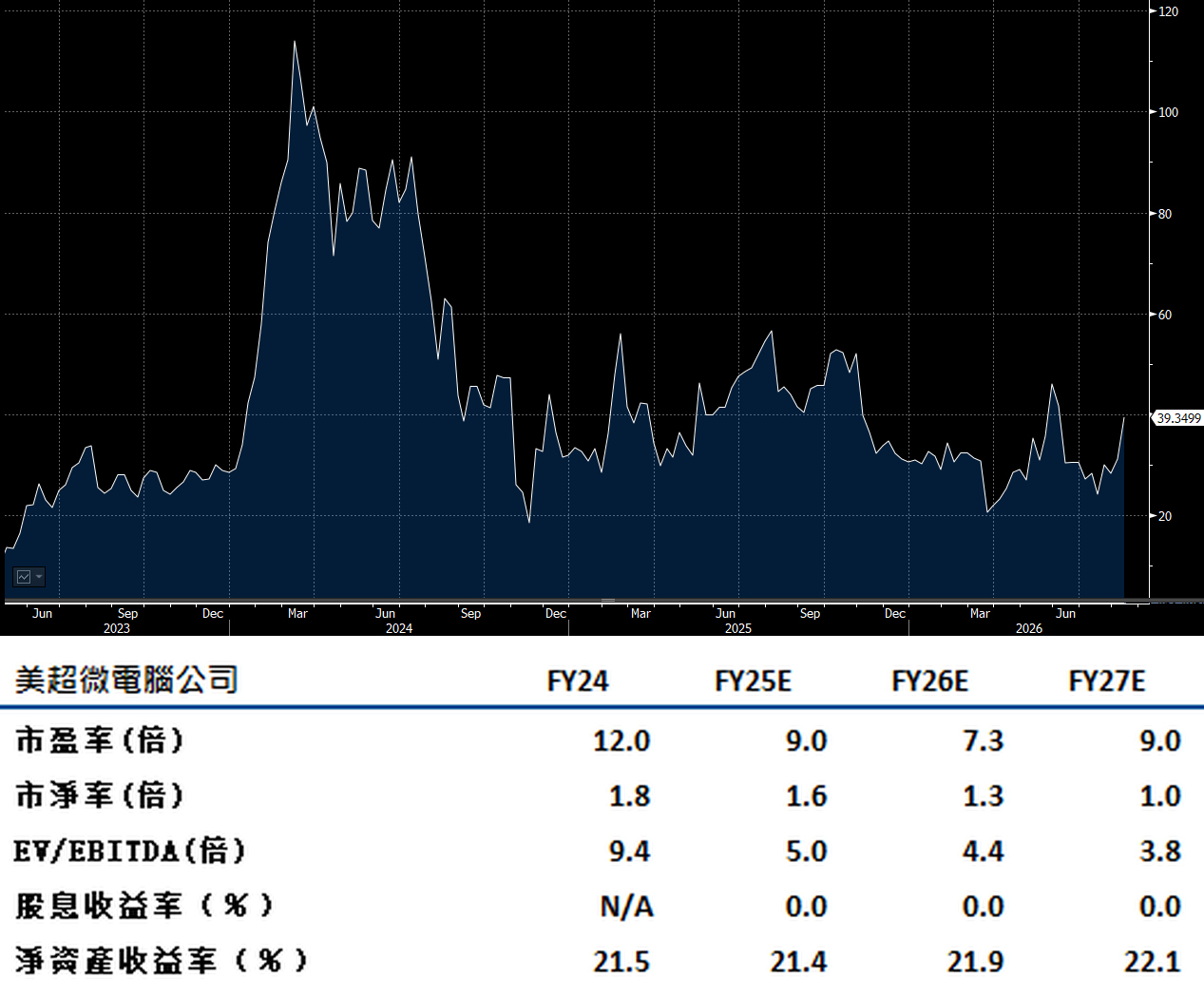
Task: Click the 120 y-axis label
Action: click(1169, 11)
